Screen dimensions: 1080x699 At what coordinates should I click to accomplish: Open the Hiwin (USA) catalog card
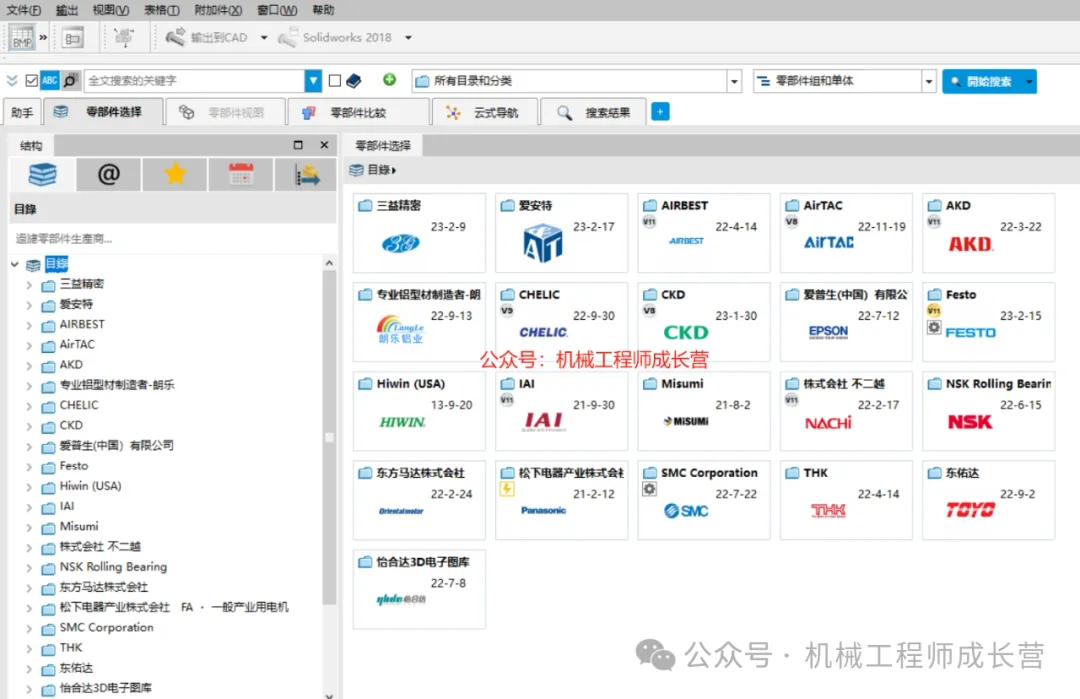click(x=419, y=411)
